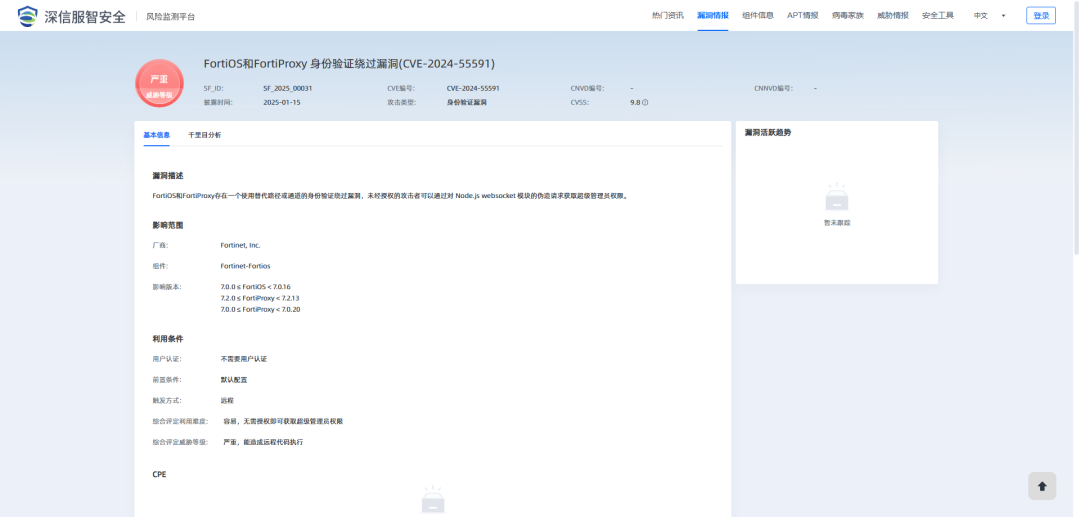Click the 影响范围 section heading
The height and width of the screenshot is (517, 1080).
click(168, 225)
